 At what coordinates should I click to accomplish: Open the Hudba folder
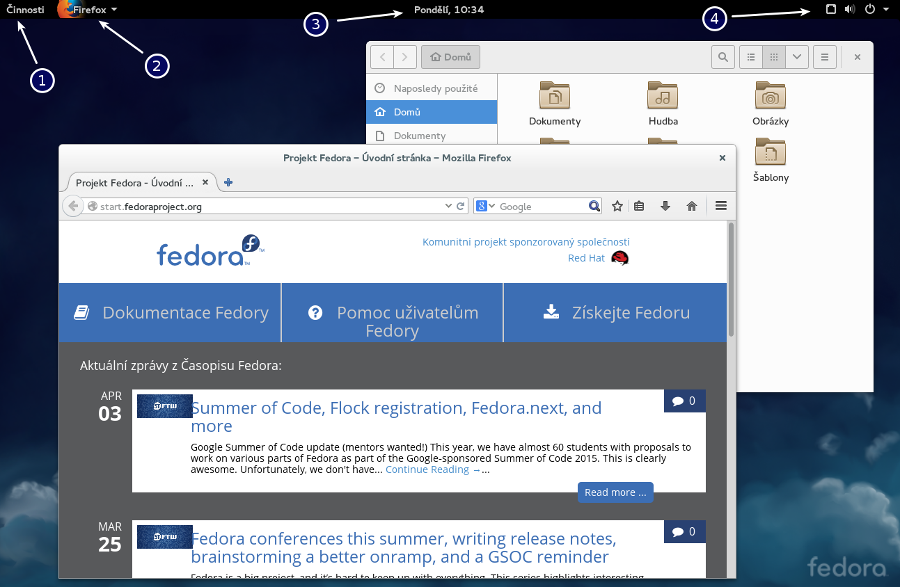click(662, 104)
